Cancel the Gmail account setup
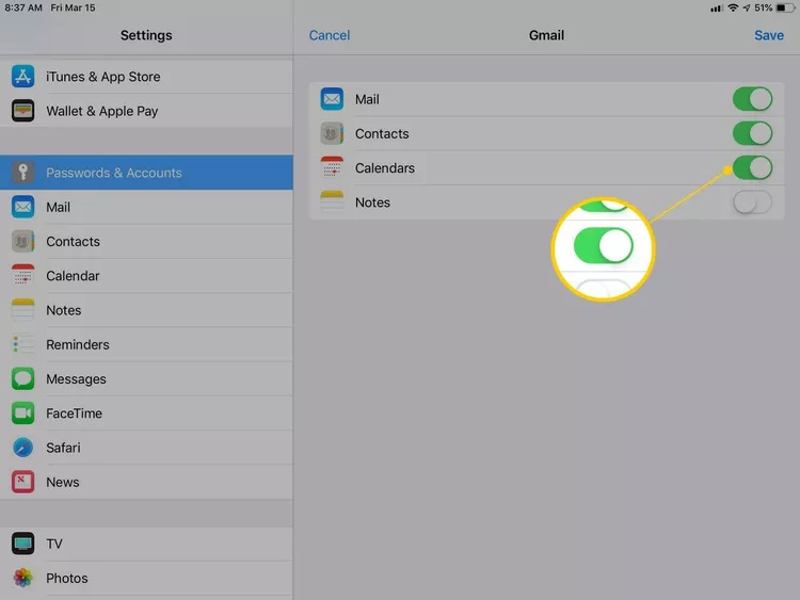Viewport: 800px width, 600px height. click(x=329, y=35)
